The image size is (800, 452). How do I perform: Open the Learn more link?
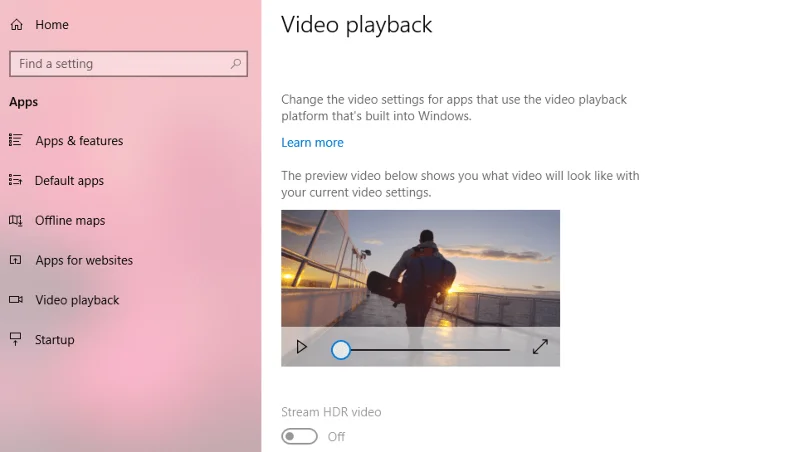312,143
